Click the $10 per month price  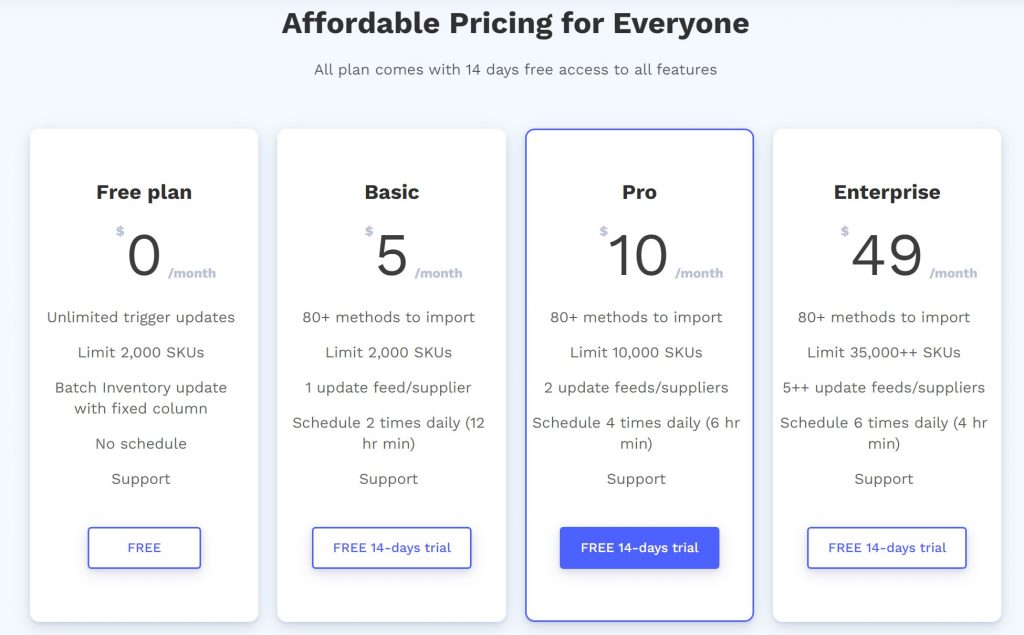pyautogui.click(x=638, y=256)
